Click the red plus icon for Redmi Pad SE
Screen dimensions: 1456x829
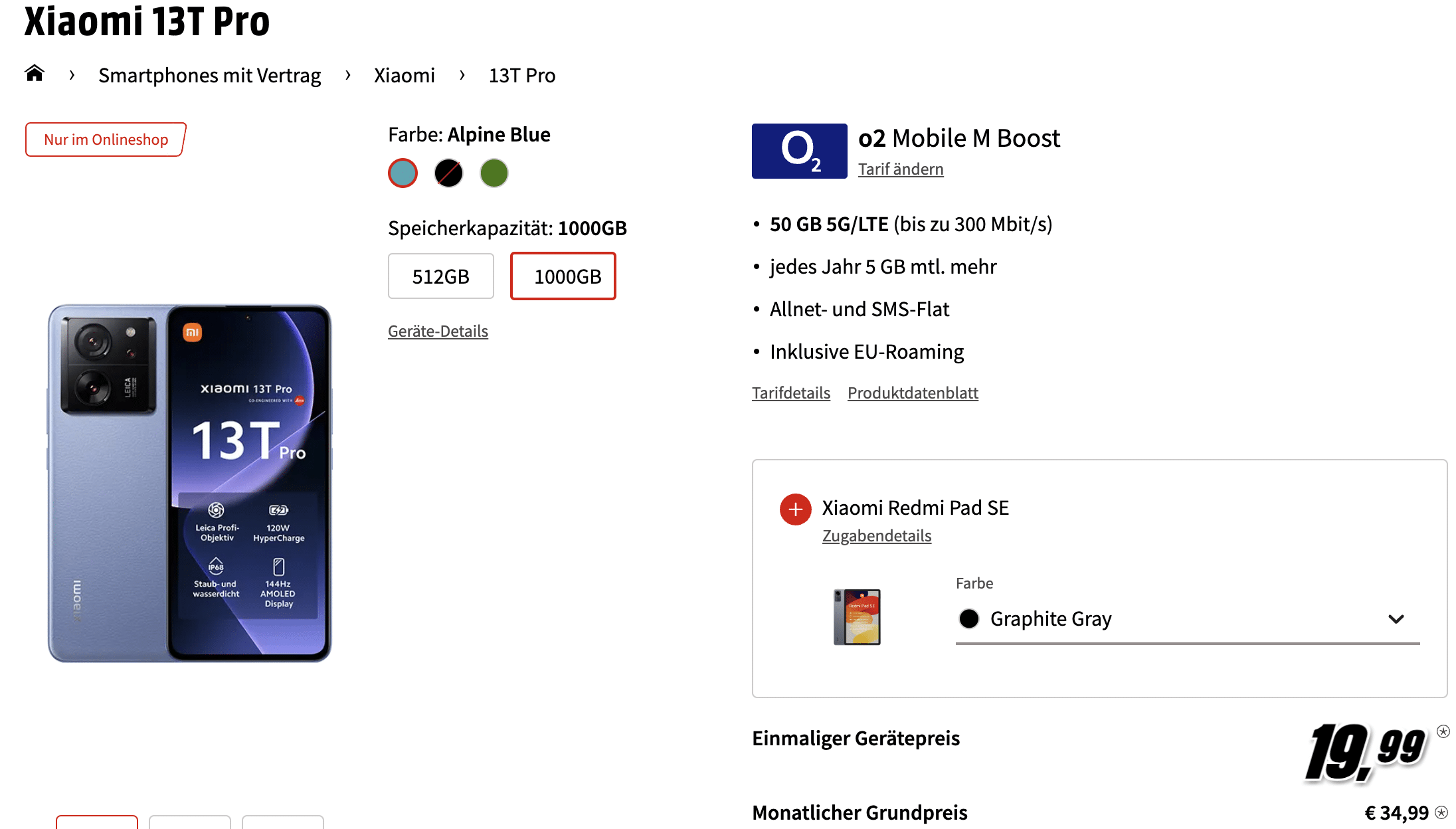[795, 509]
